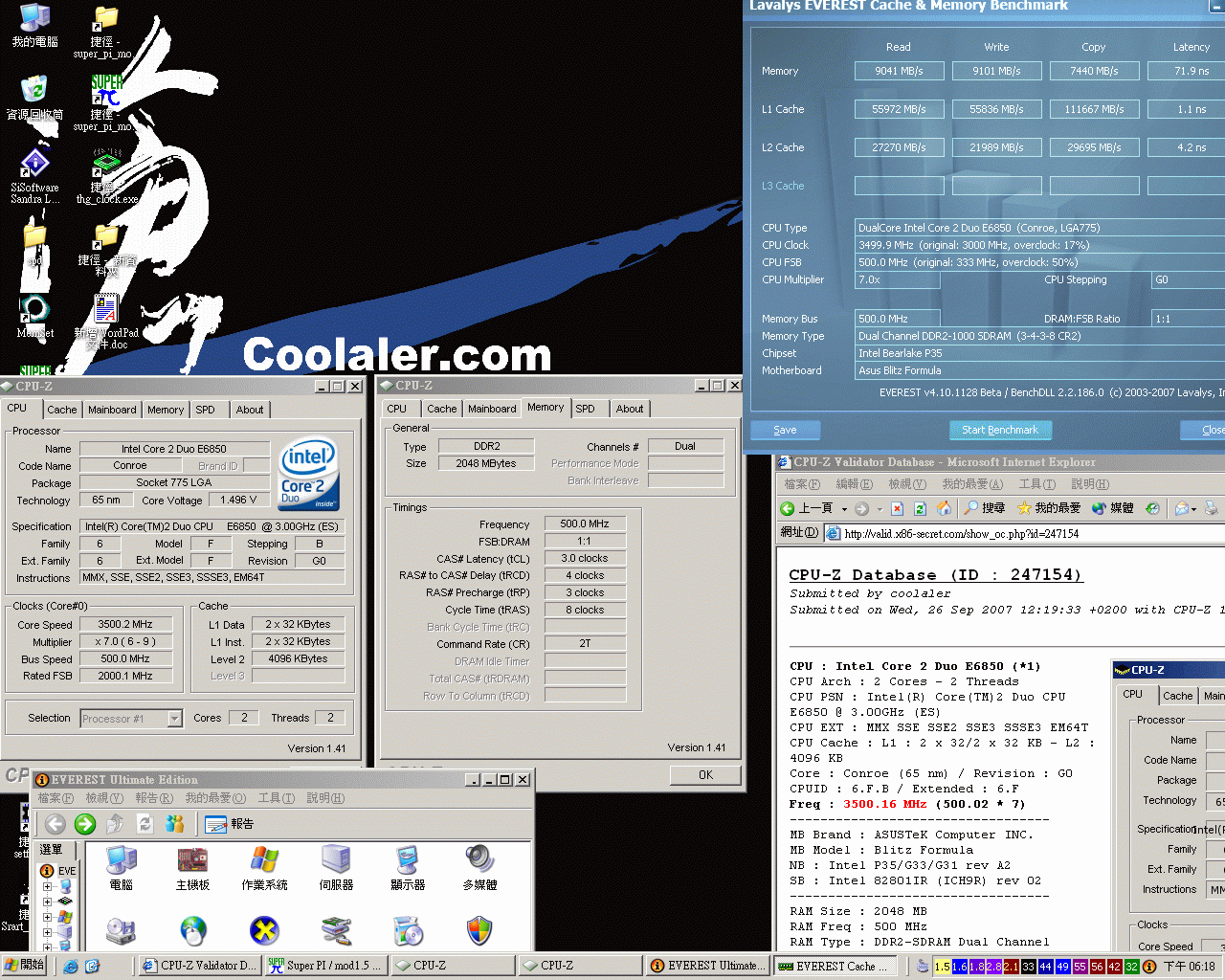Open the 電腦 computer category icon in EVEREST

(122, 868)
